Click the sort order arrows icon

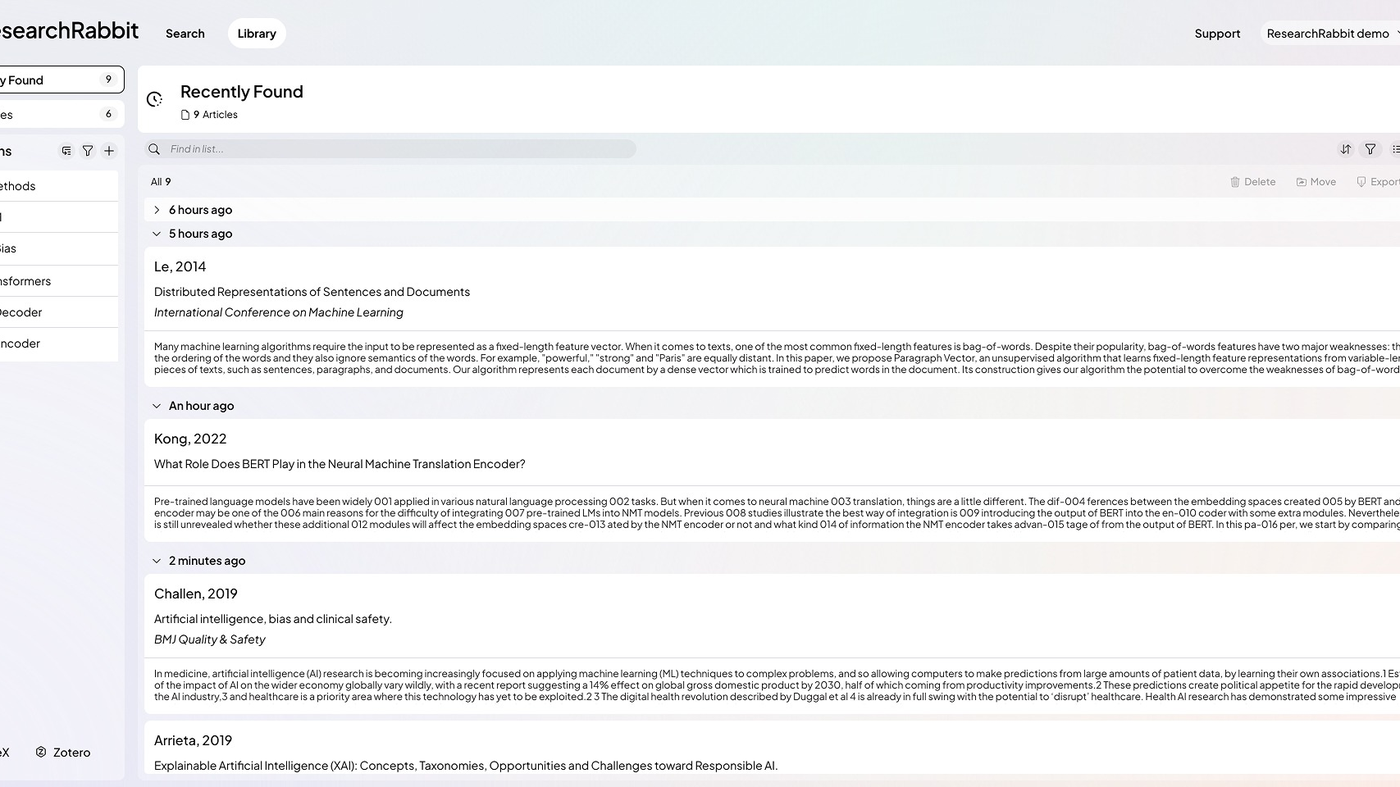coord(1345,149)
